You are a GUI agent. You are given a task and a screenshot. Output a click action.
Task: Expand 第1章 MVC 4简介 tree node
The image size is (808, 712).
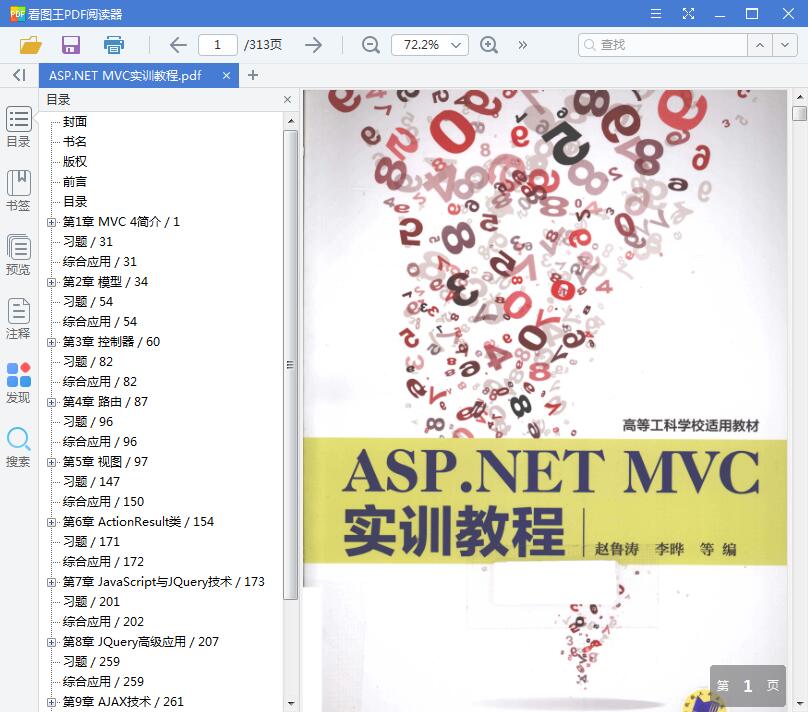tap(51, 222)
